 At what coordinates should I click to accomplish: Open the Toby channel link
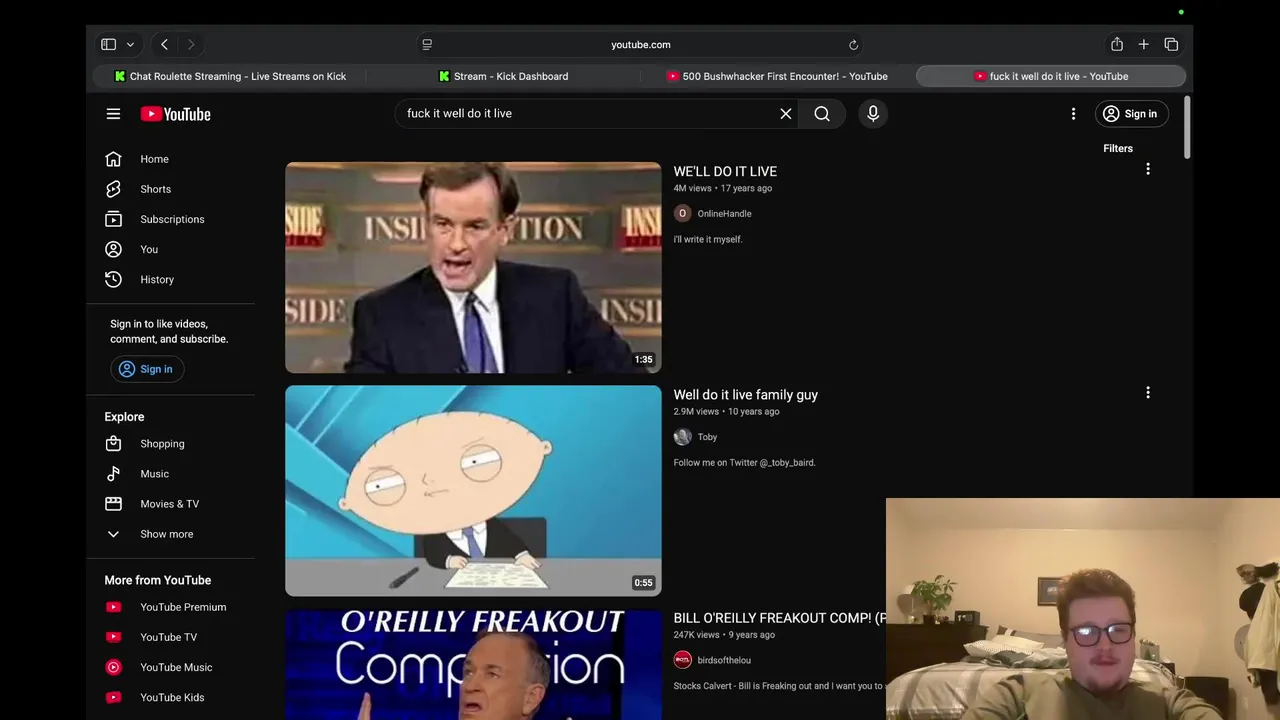click(707, 437)
